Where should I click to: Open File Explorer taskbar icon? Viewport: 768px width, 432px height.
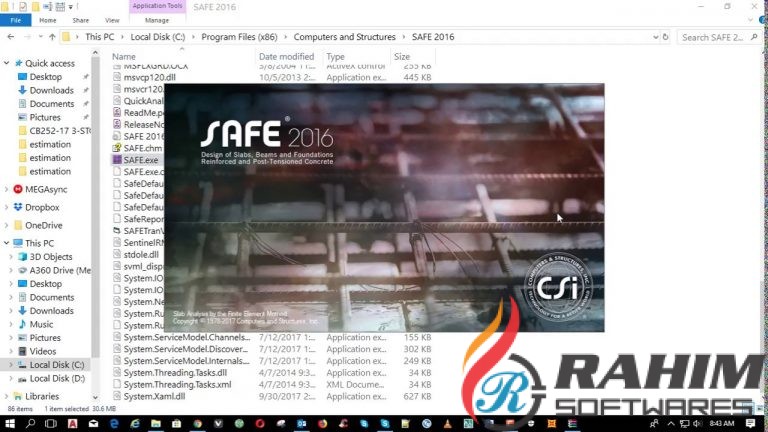tap(156, 424)
